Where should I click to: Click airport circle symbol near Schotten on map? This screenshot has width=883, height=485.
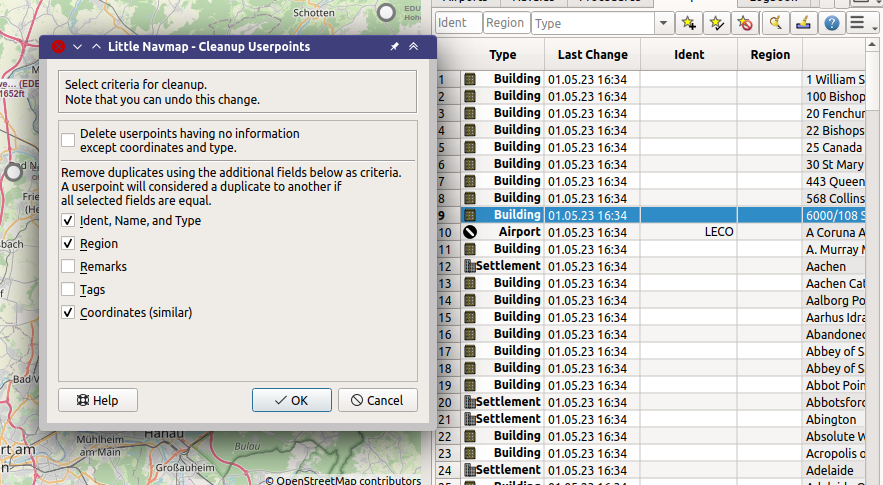tap(386, 12)
